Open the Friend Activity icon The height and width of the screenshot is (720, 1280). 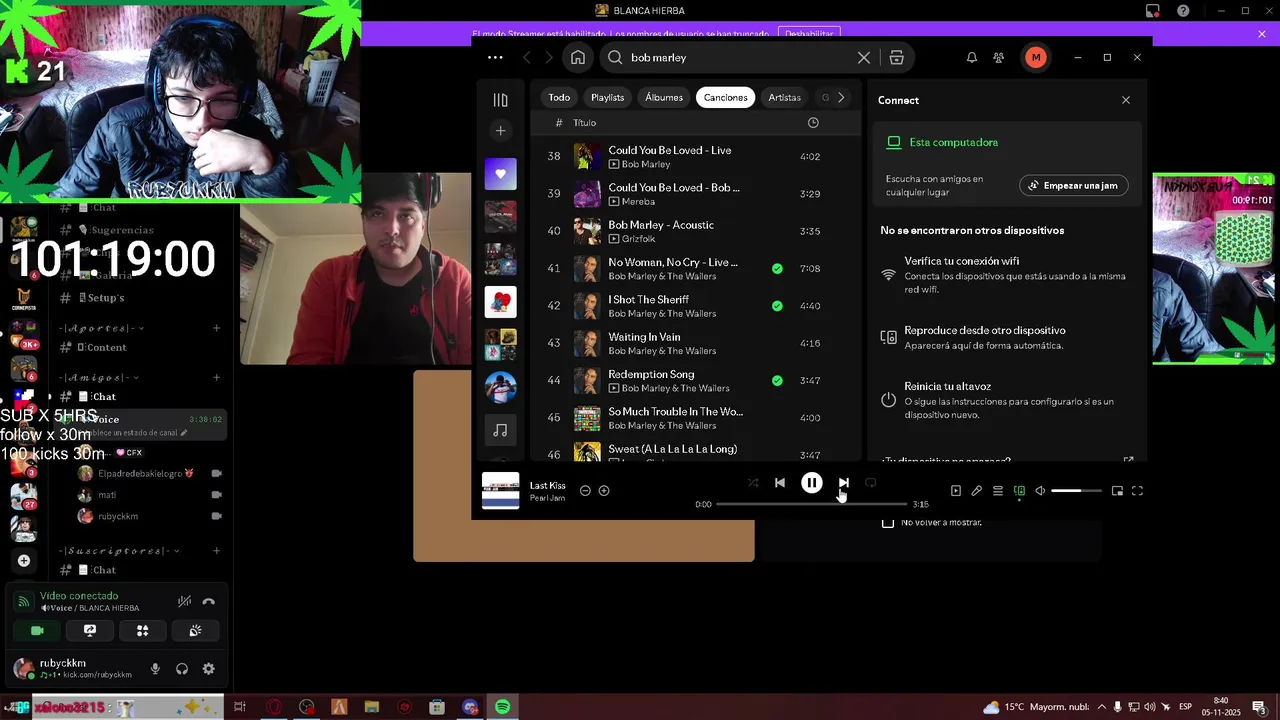pos(998,57)
